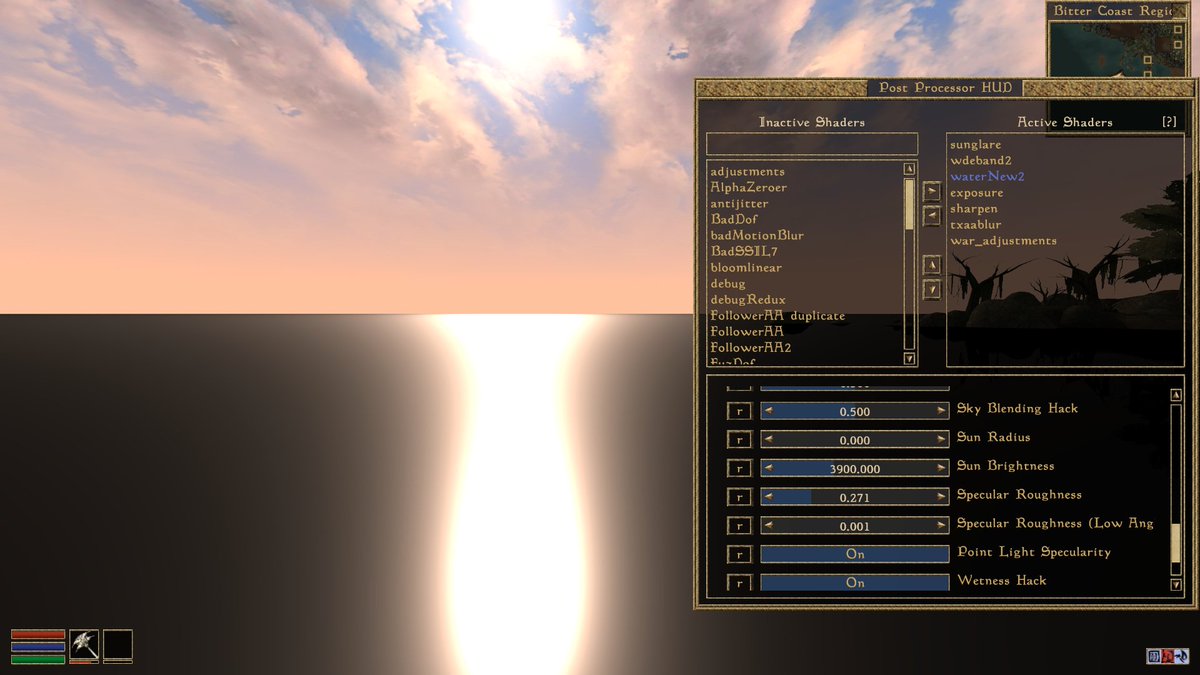Reset Sky Blending Hack with r button

pyautogui.click(x=738, y=411)
